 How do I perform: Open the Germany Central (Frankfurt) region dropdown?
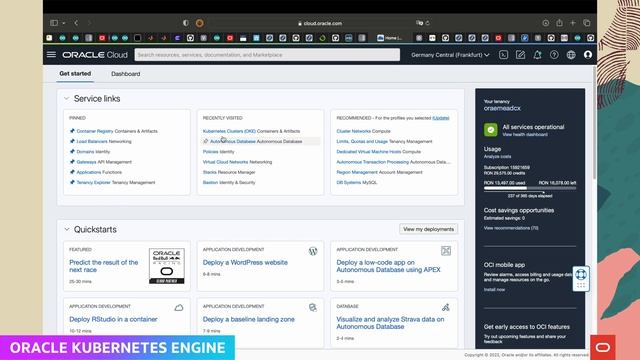click(x=450, y=55)
